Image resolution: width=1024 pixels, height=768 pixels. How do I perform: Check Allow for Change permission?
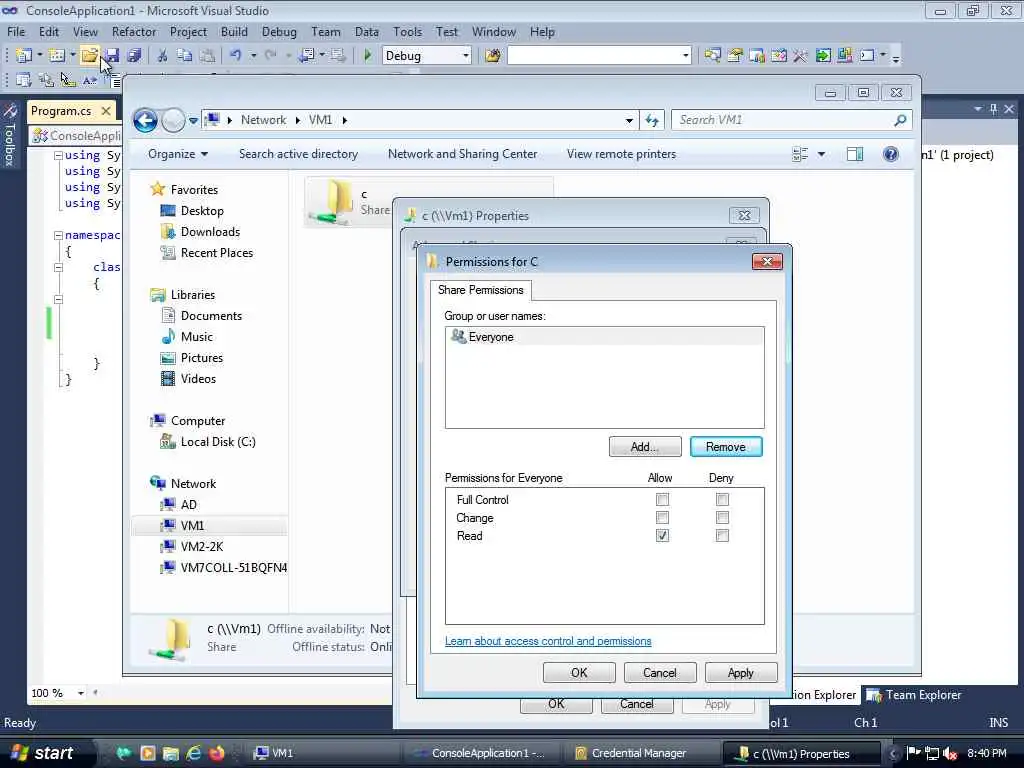pos(662,518)
